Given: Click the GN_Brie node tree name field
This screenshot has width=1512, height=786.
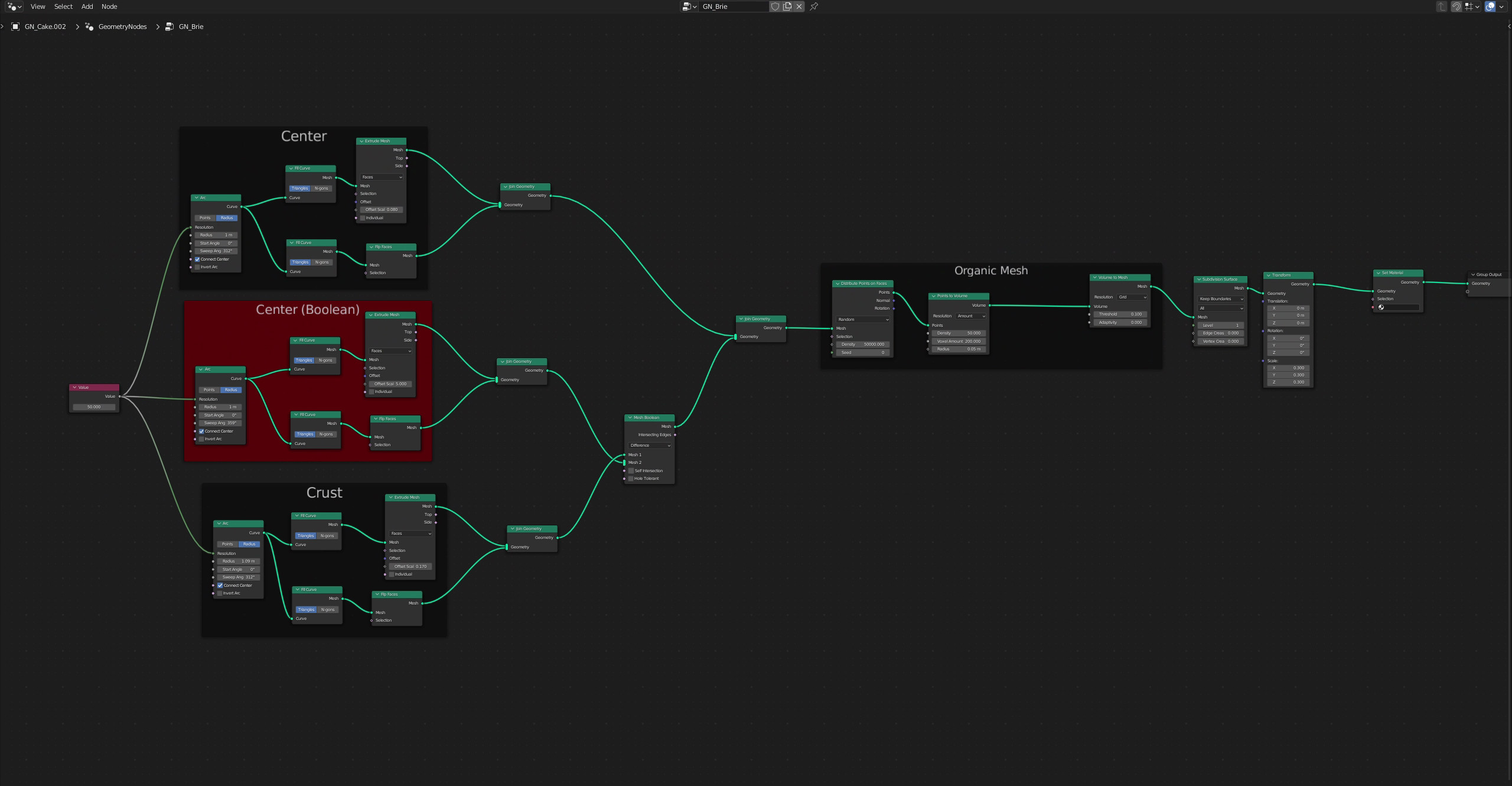Looking at the screenshot, I should click(734, 7).
